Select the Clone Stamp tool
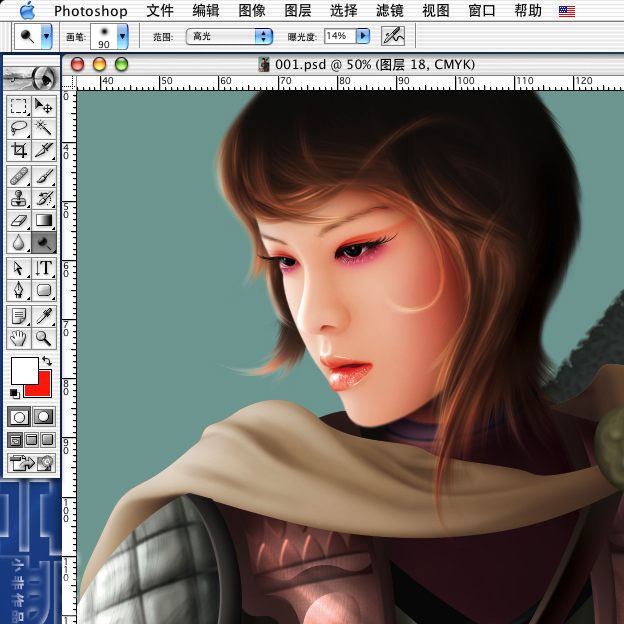This screenshot has height=624, width=624. pyautogui.click(x=18, y=198)
